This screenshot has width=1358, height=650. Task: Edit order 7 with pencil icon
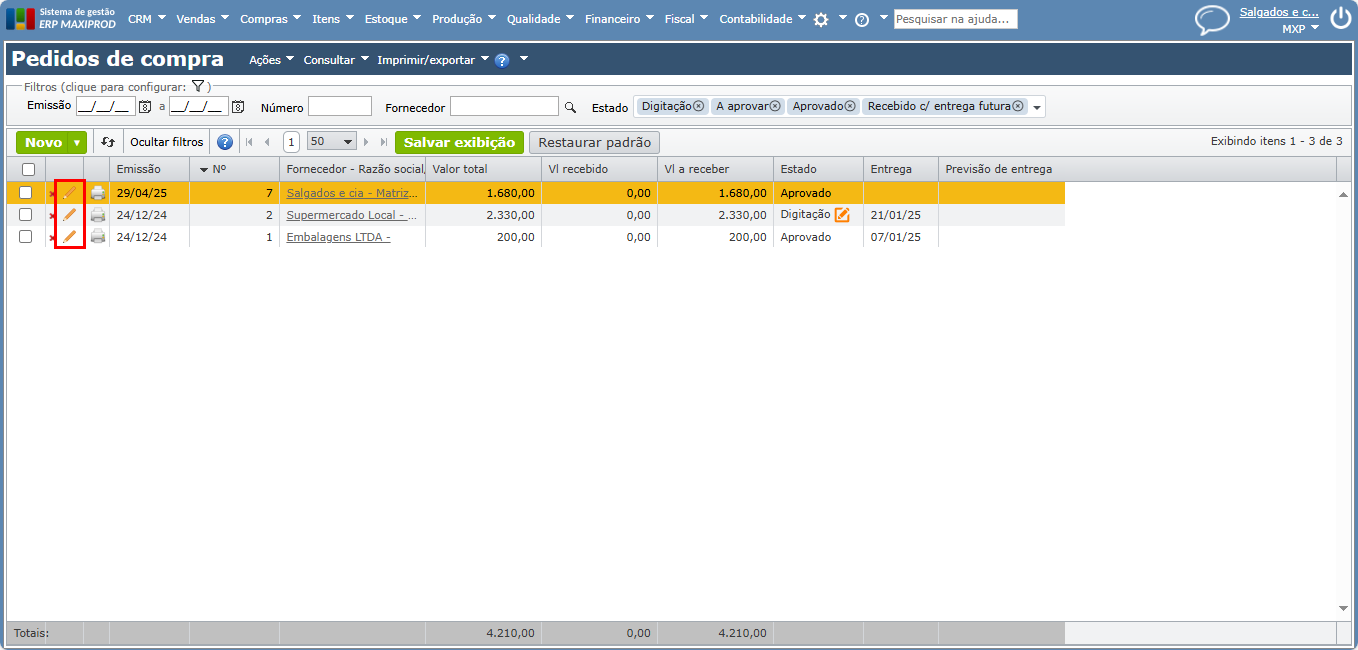pyautogui.click(x=69, y=192)
